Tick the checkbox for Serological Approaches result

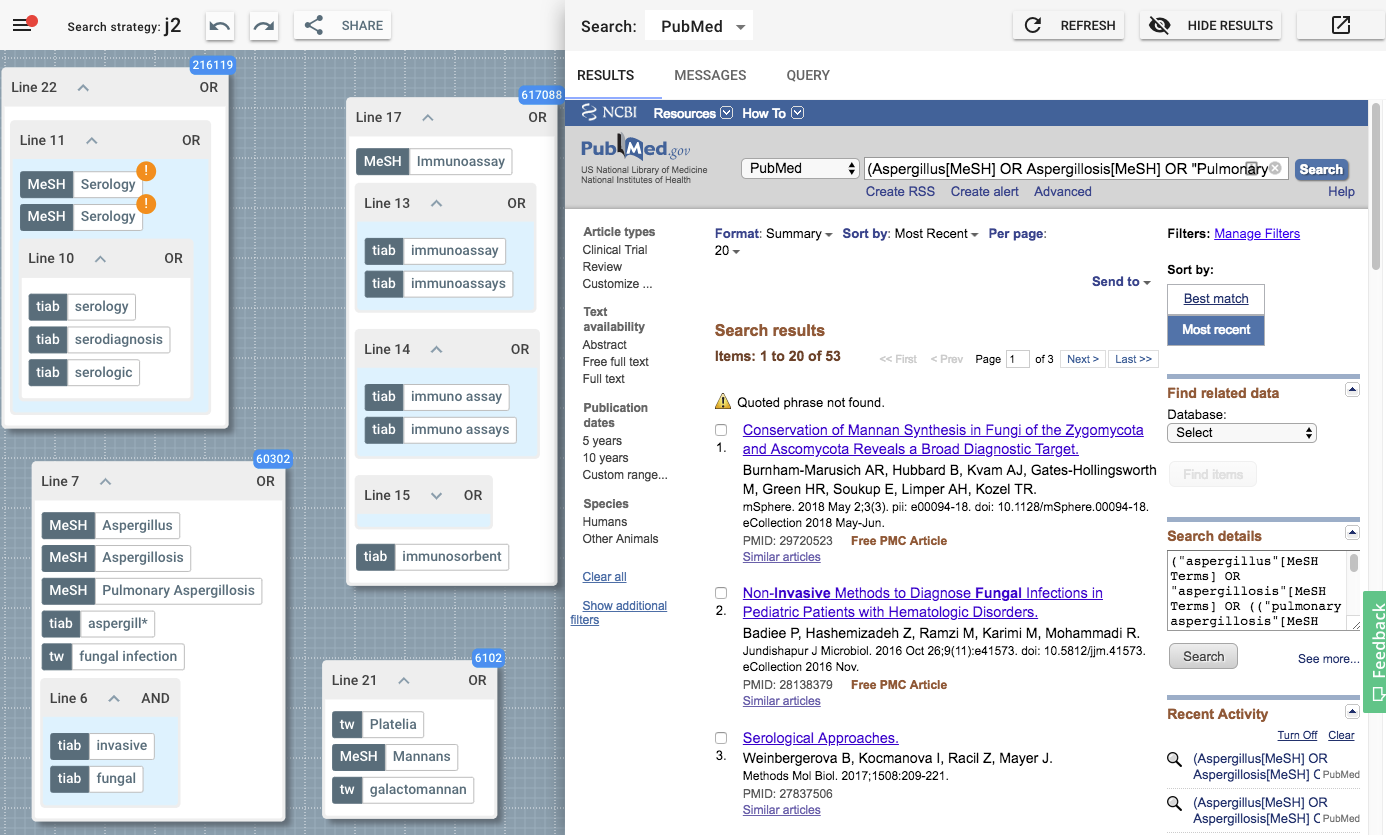tap(721, 738)
